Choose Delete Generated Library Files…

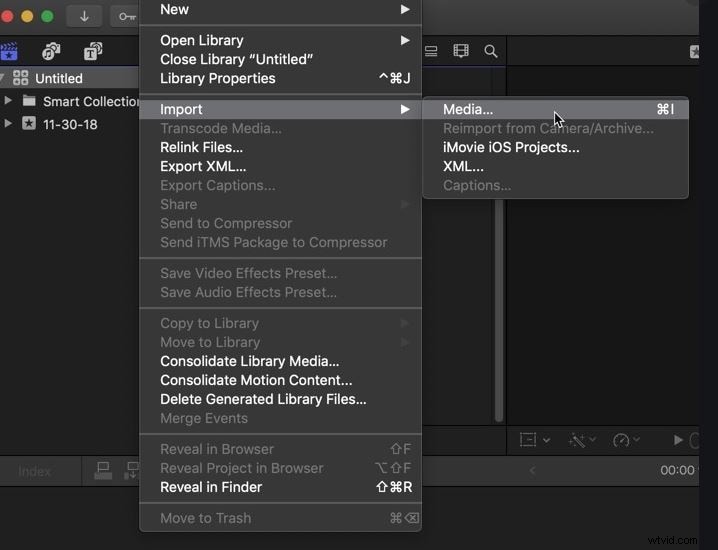(x=280, y=399)
